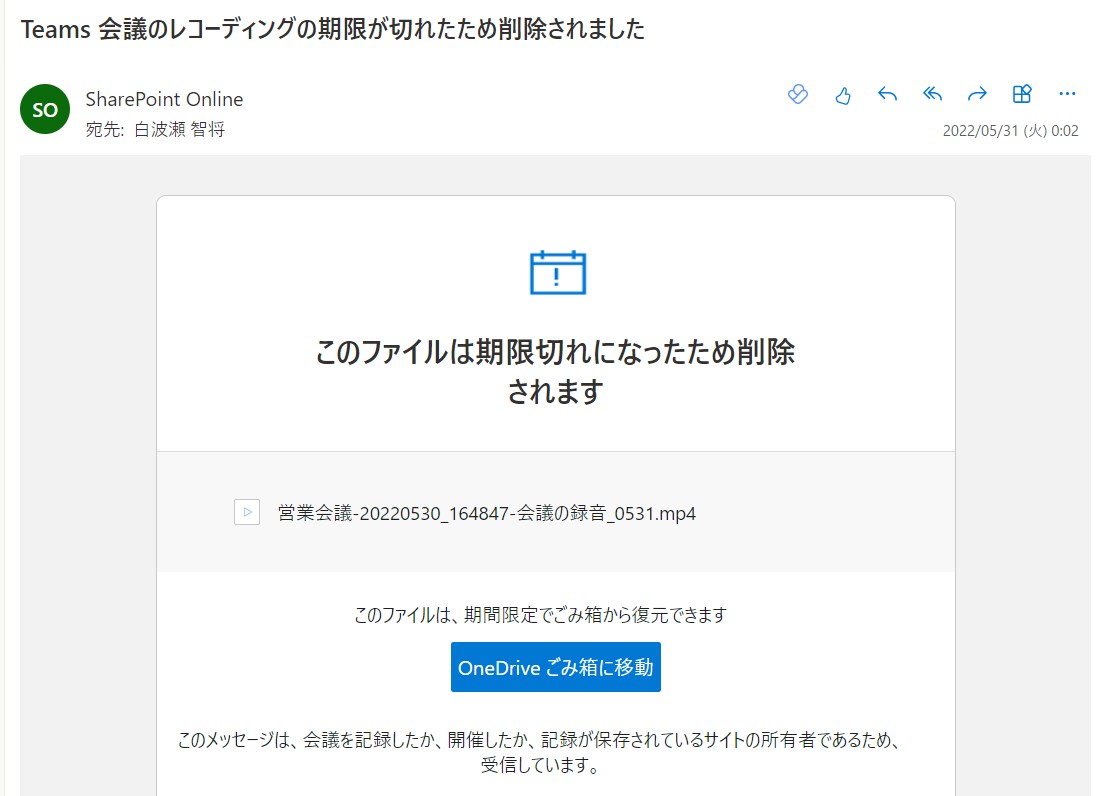Click text このファイルは、期間限定でごみ箱から復元できます

point(540,615)
